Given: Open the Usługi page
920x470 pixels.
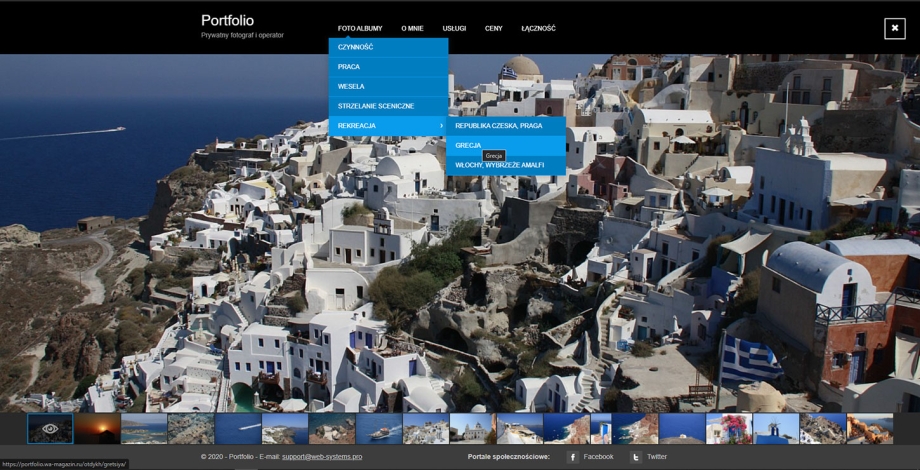Looking at the screenshot, I should 454,29.
